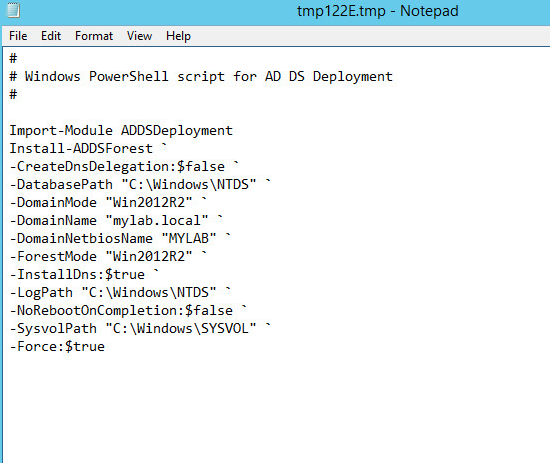This screenshot has height=463, width=550.
Task: Click on the "mylab.local" domain name text
Action: tap(156, 220)
